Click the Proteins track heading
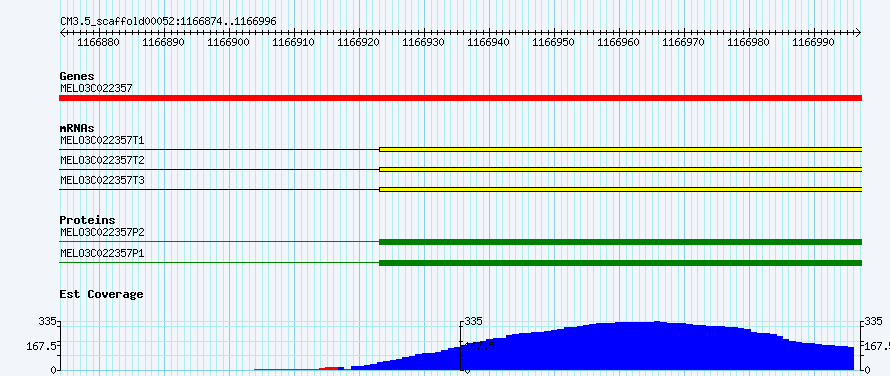The height and width of the screenshot is (376, 890). point(87,220)
